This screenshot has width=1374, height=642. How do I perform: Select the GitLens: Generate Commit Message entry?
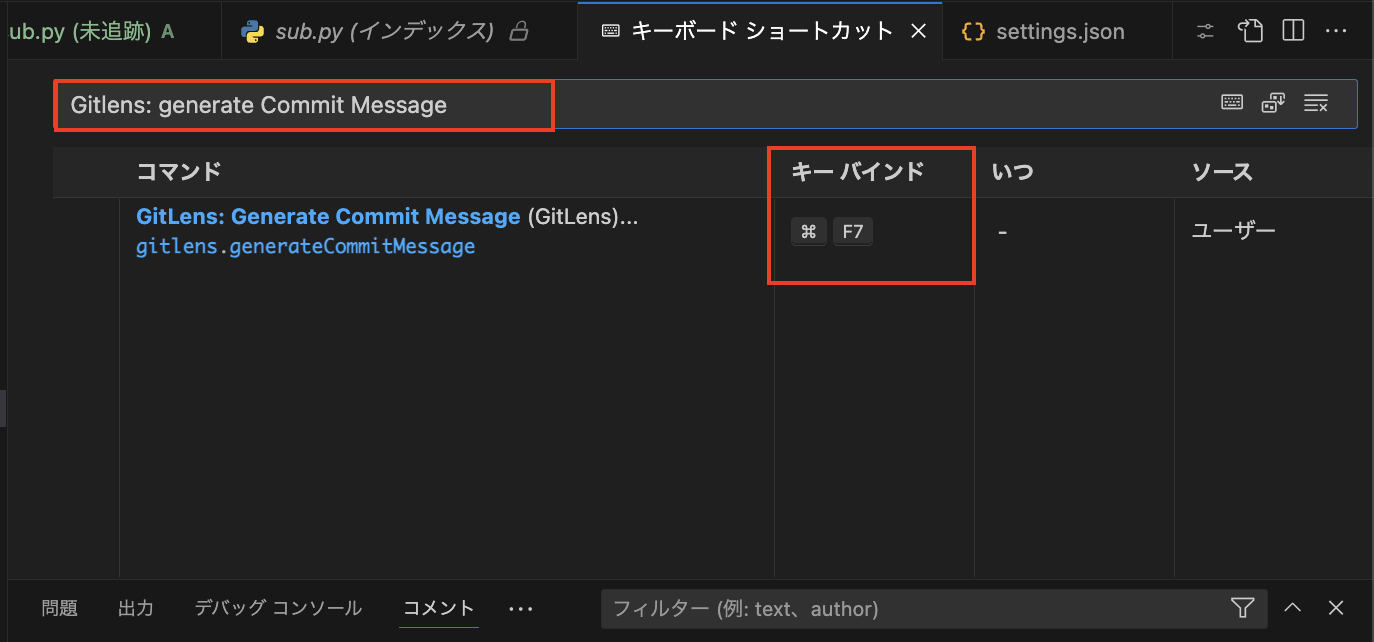330,217
